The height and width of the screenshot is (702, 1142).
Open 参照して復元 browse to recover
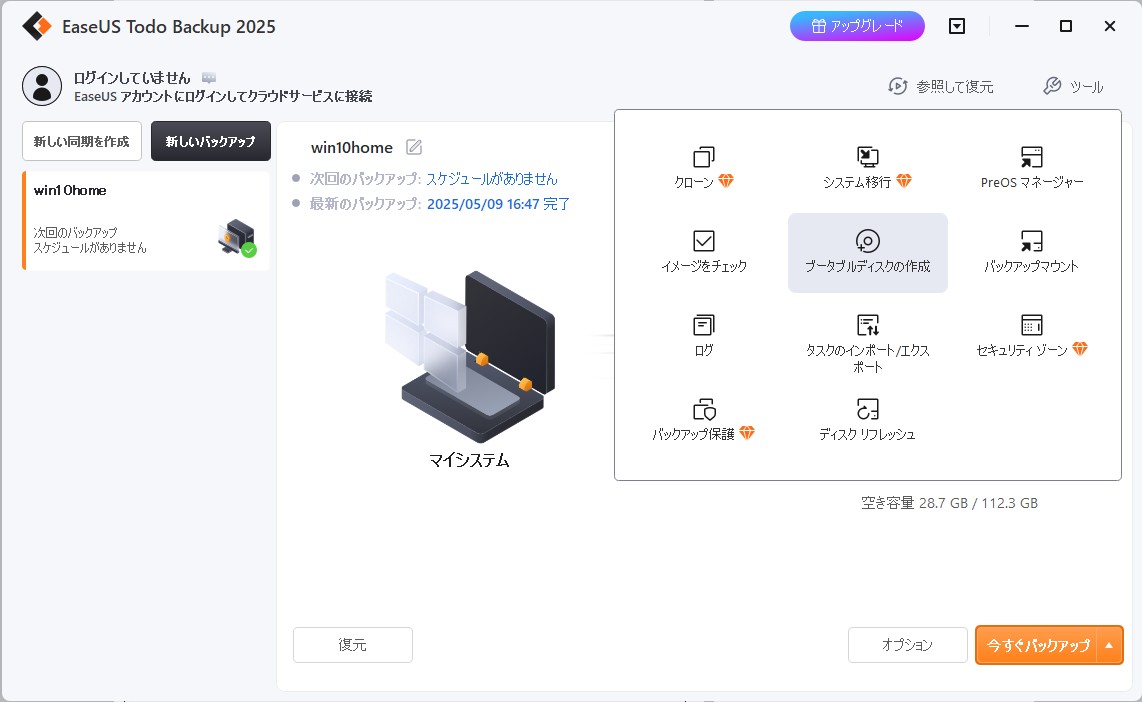(x=940, y=87)
